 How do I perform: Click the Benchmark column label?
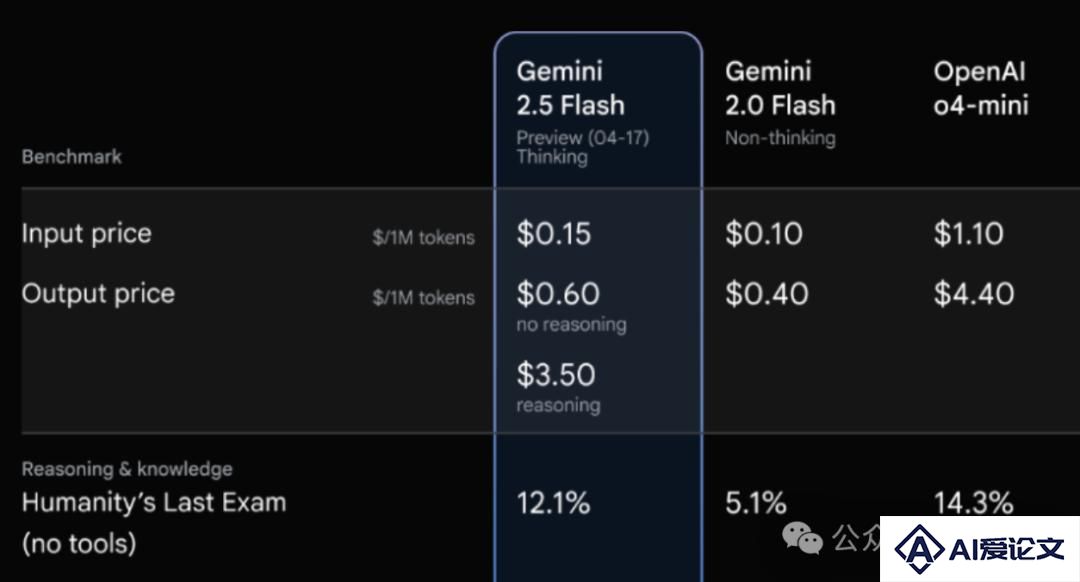pos(72,156)
